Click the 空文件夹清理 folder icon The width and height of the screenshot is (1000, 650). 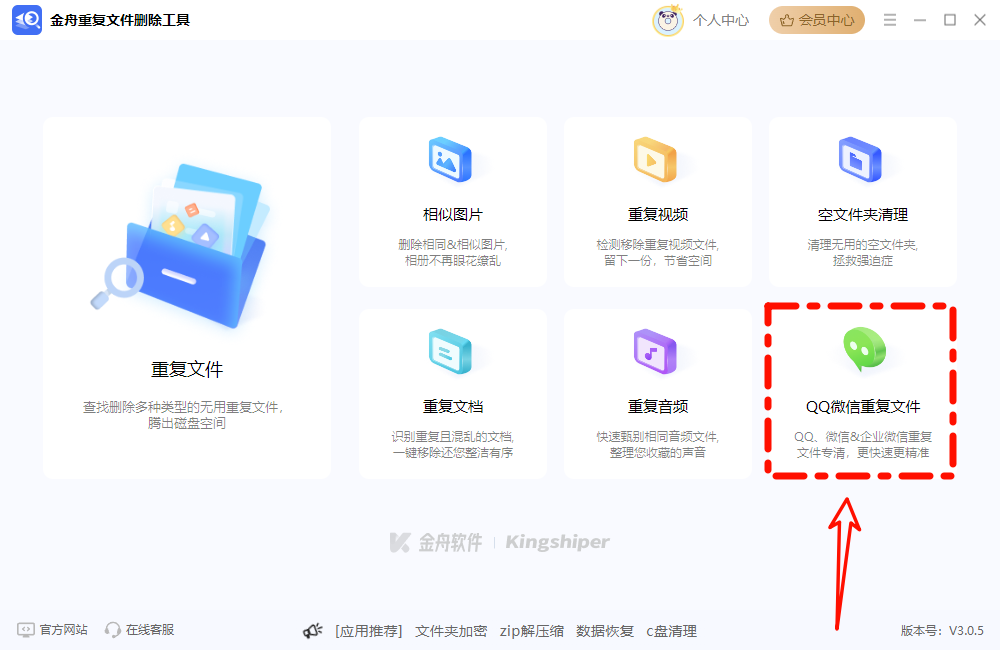point(860,159)
